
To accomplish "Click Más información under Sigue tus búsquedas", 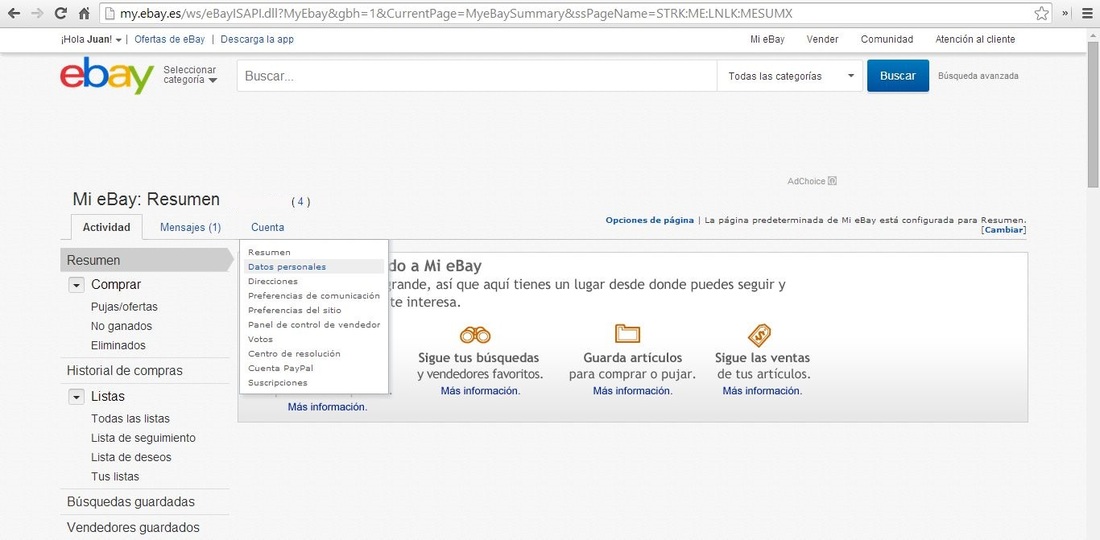I will [x=481, y=391].
